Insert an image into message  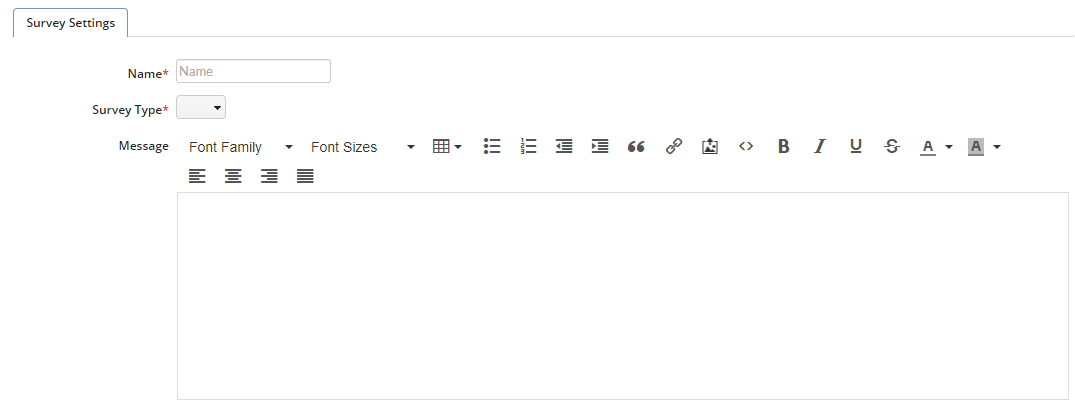pos(710,147)
